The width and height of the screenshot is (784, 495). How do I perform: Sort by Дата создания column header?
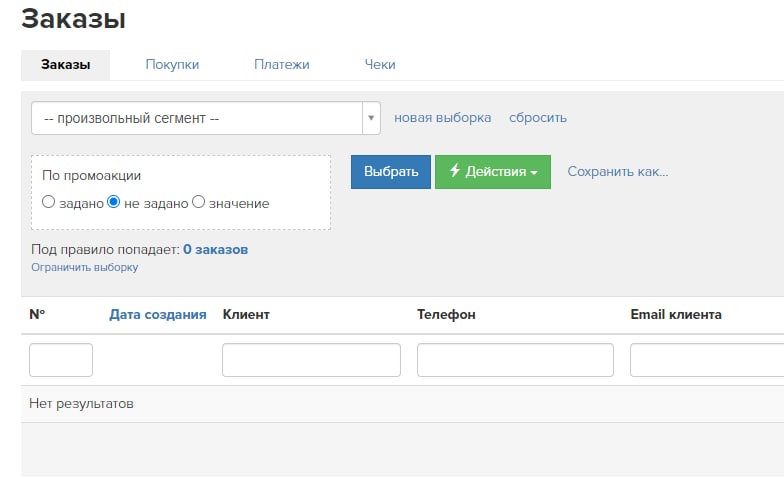point(158,314)
